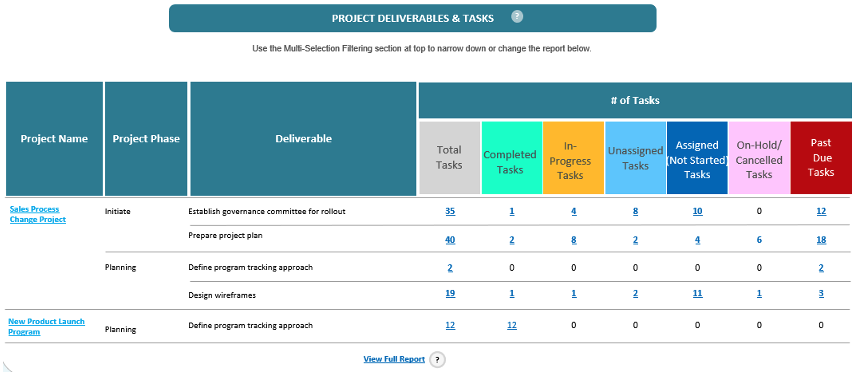Select the 'Initiate' project phase text

[118, 212]
